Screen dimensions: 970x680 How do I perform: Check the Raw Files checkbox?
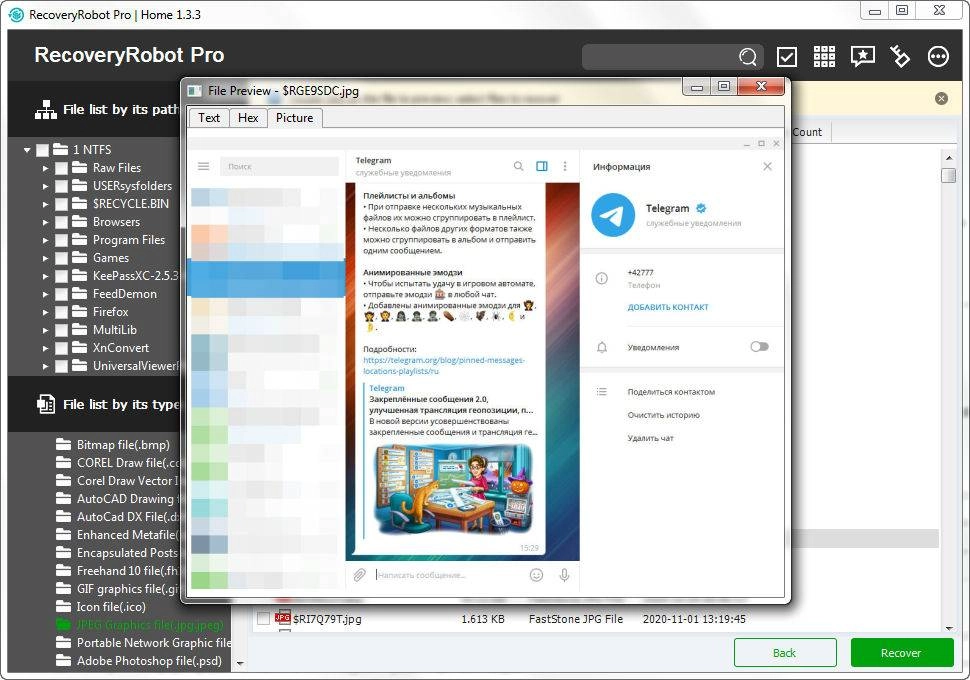click(61, 168)
